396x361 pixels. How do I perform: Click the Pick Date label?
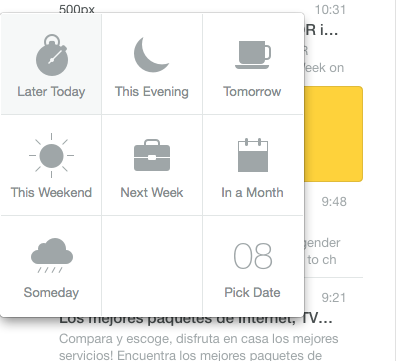pyautogui.click(x=252, y=293)
